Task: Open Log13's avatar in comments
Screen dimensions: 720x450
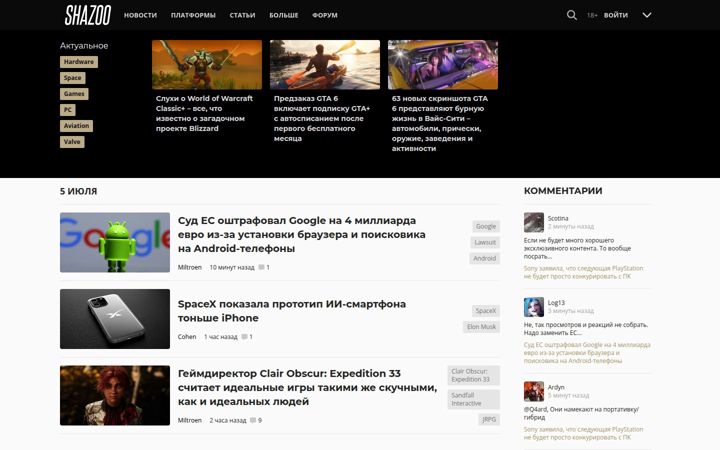Action: (534, 307)
